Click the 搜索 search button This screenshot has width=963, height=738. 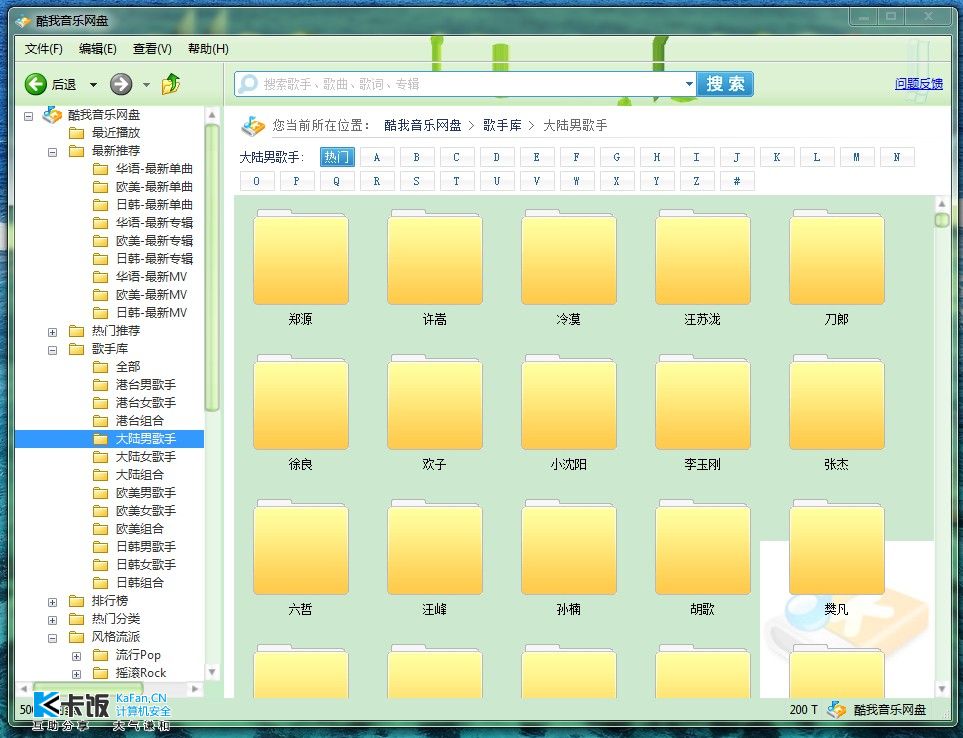point(725,84)
